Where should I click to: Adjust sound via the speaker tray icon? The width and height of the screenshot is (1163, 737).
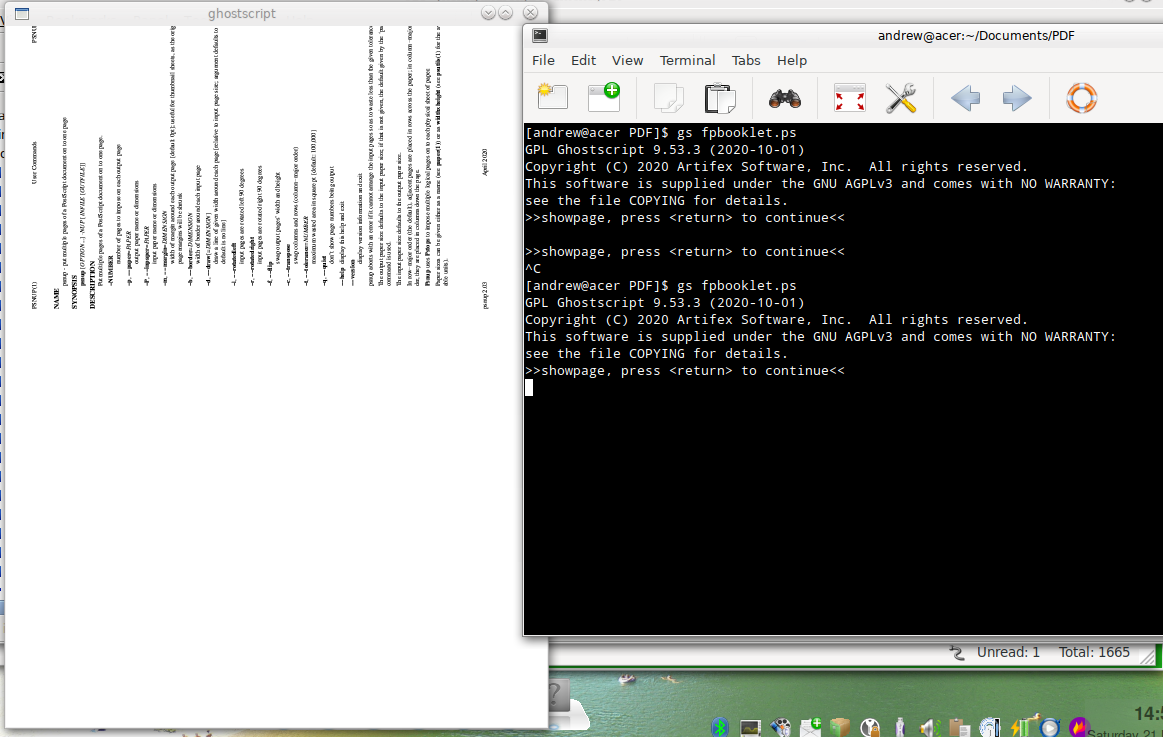929,726
